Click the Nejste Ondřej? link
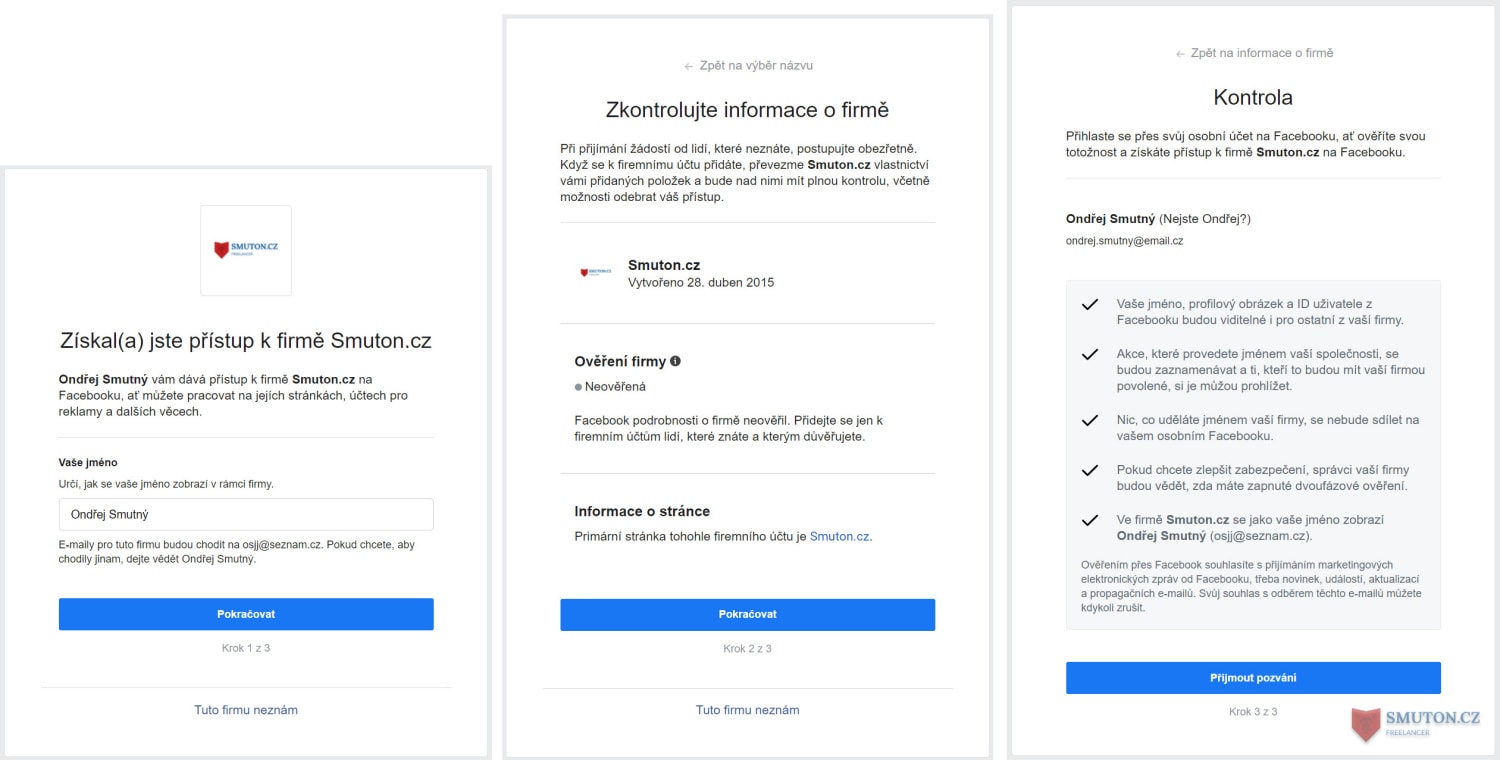Viewport: 1500px width, 760px height. [x=1204, y=218]
